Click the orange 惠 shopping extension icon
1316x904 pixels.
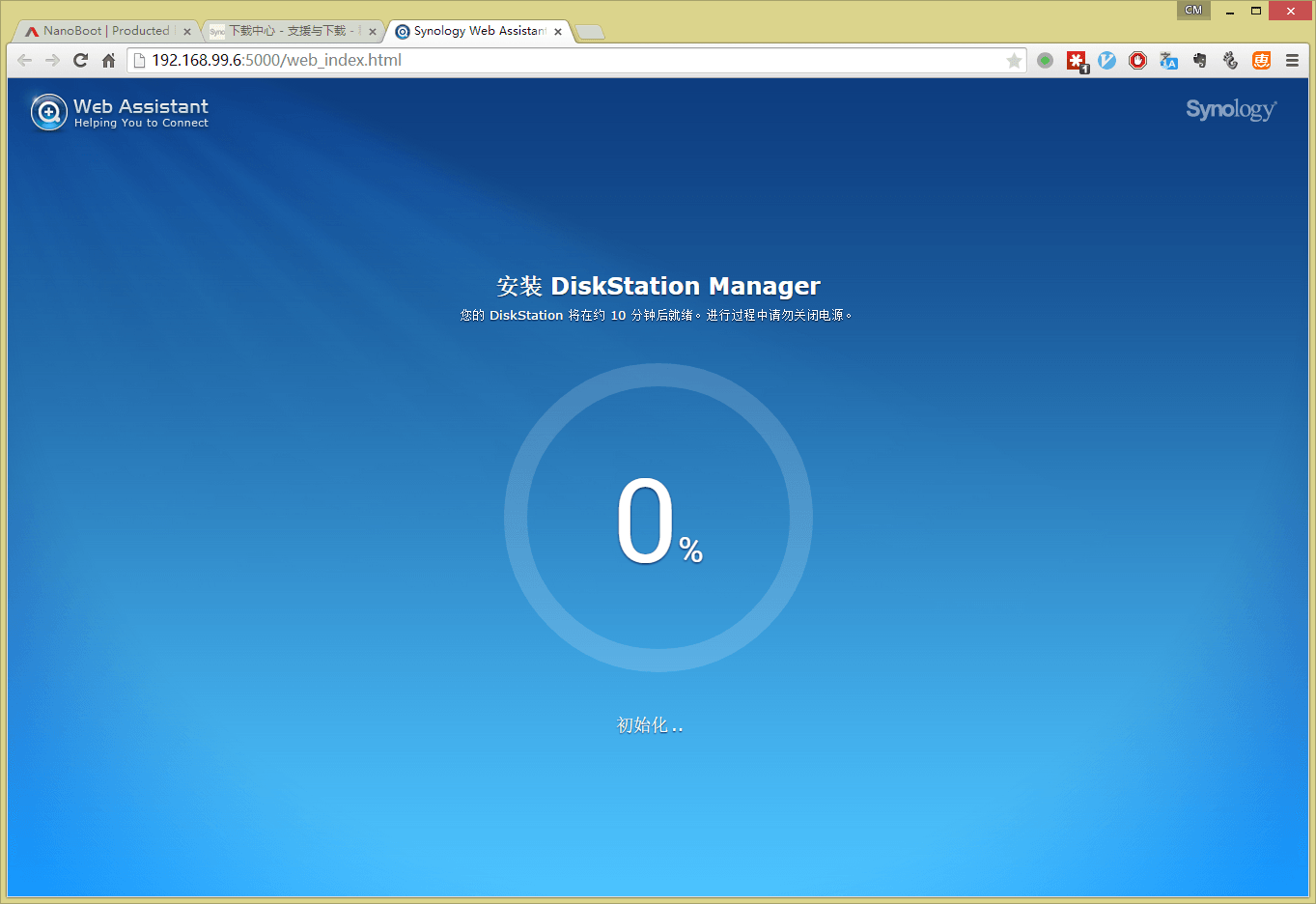tap(1261, 61)
